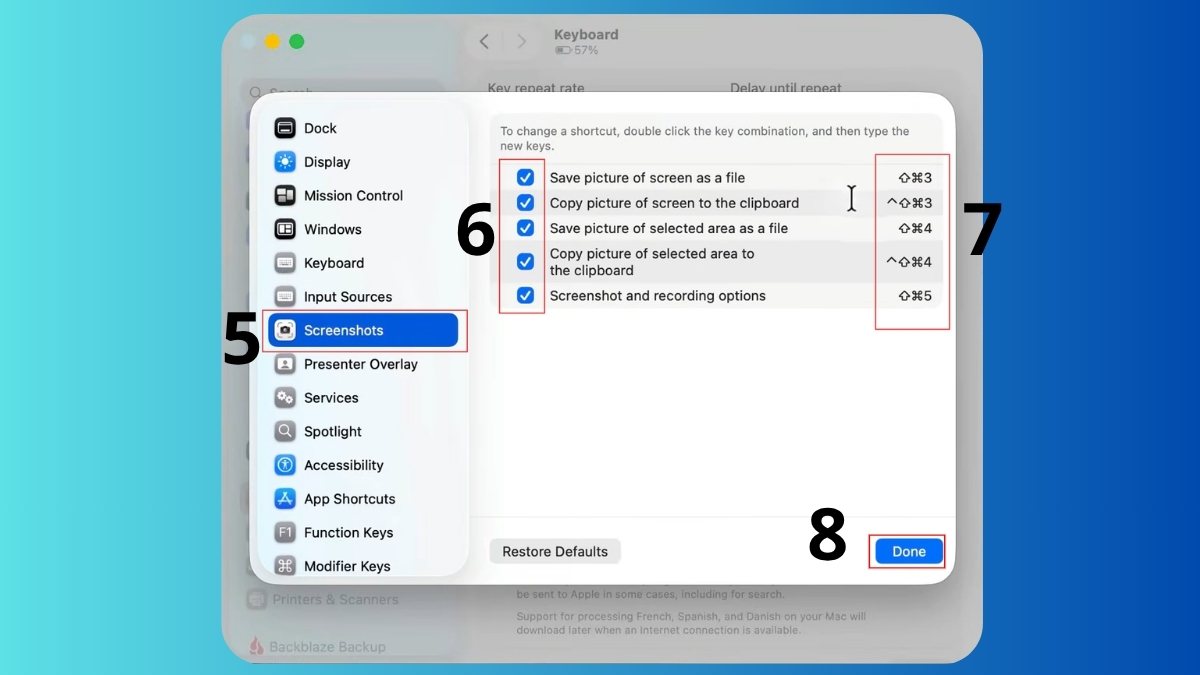1200x675 pixels.
Task: Open Printers & Scanners in Settings sidebar
Action: click(x=325, y=600)
